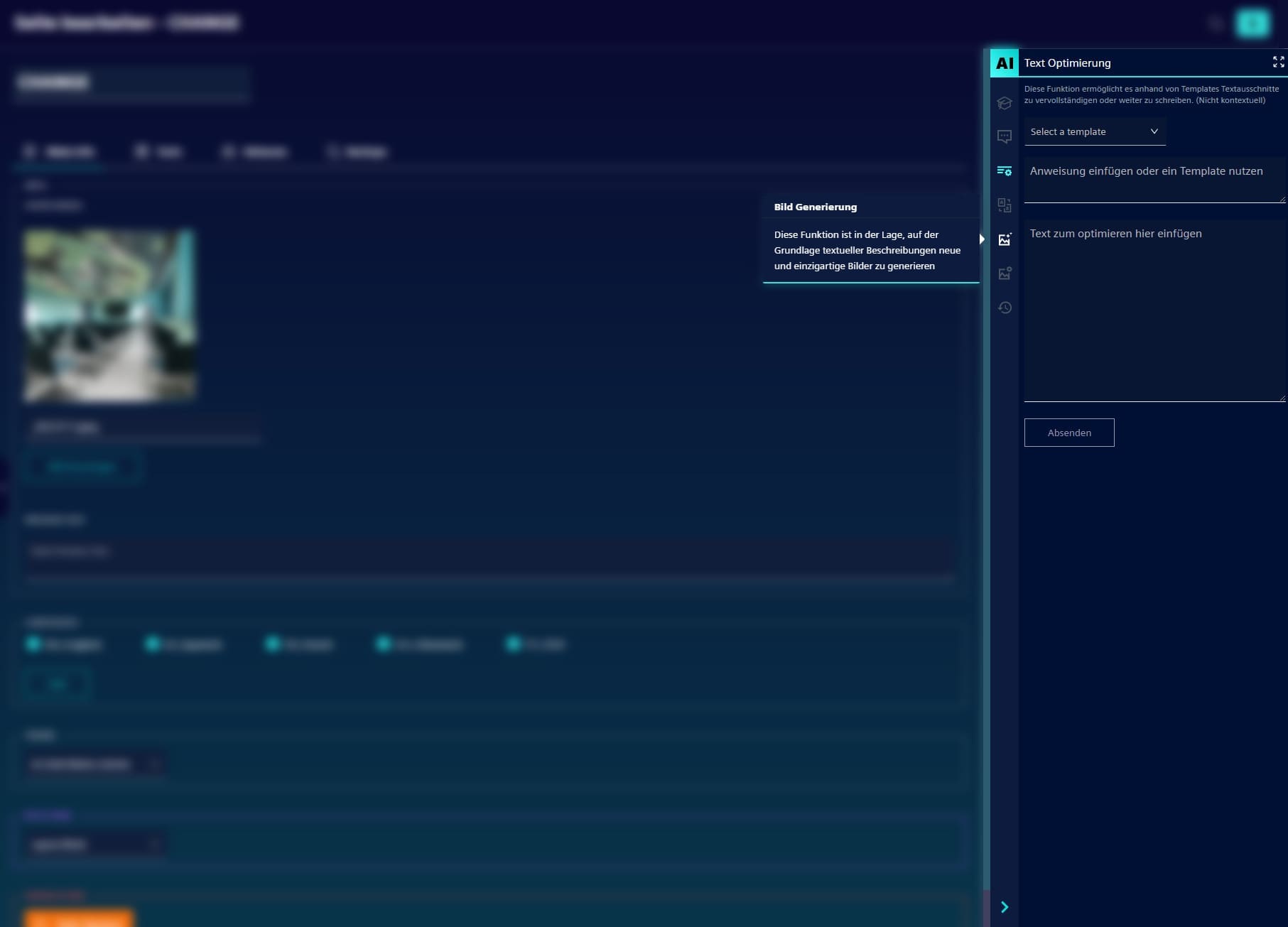1288x927 pixels.
Task: Open the graduation cap learning section
Action: (1005, 103)
